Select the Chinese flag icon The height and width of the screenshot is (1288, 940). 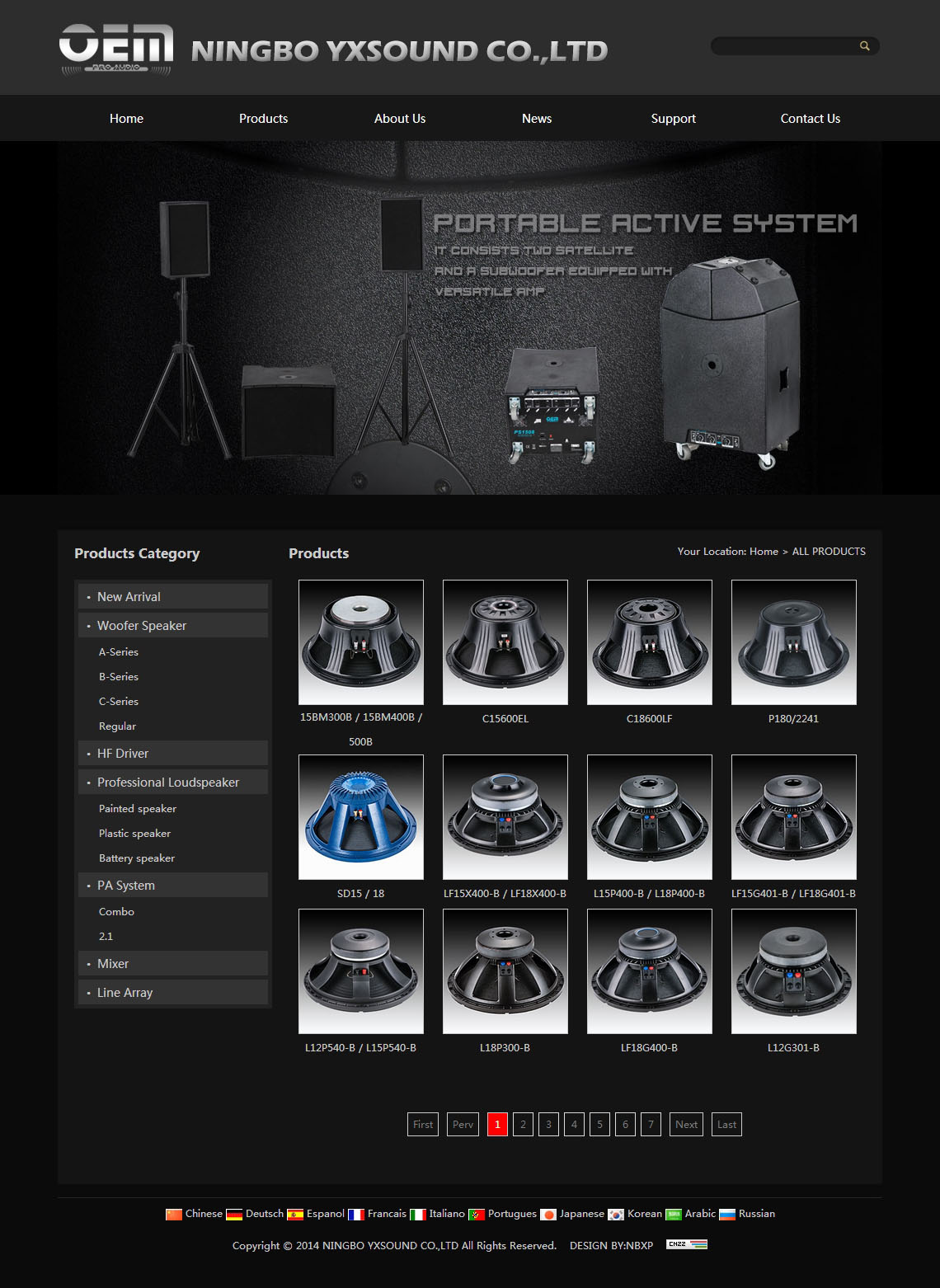[174, 1215]
